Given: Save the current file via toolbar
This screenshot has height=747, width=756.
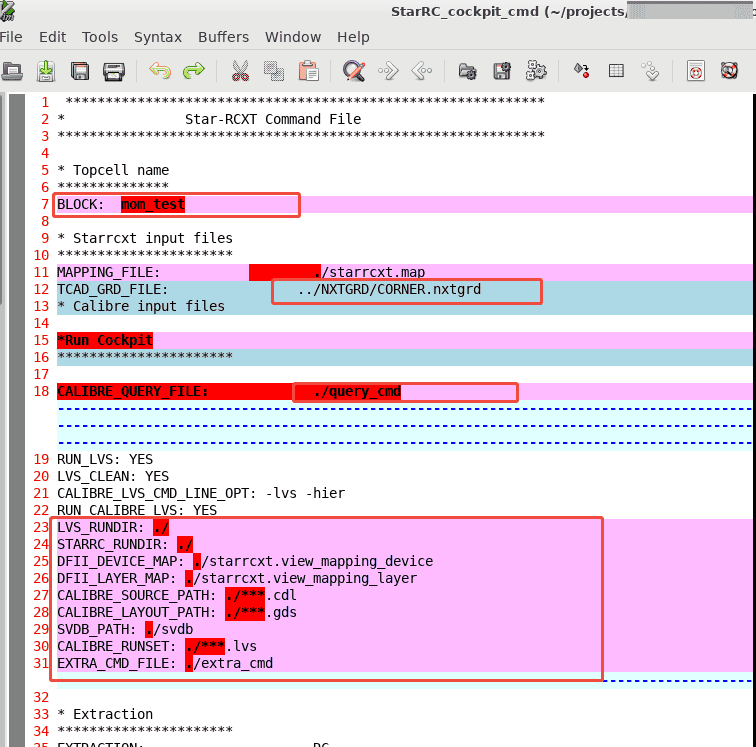Looking at the screenshot, I should pos(46,71).
